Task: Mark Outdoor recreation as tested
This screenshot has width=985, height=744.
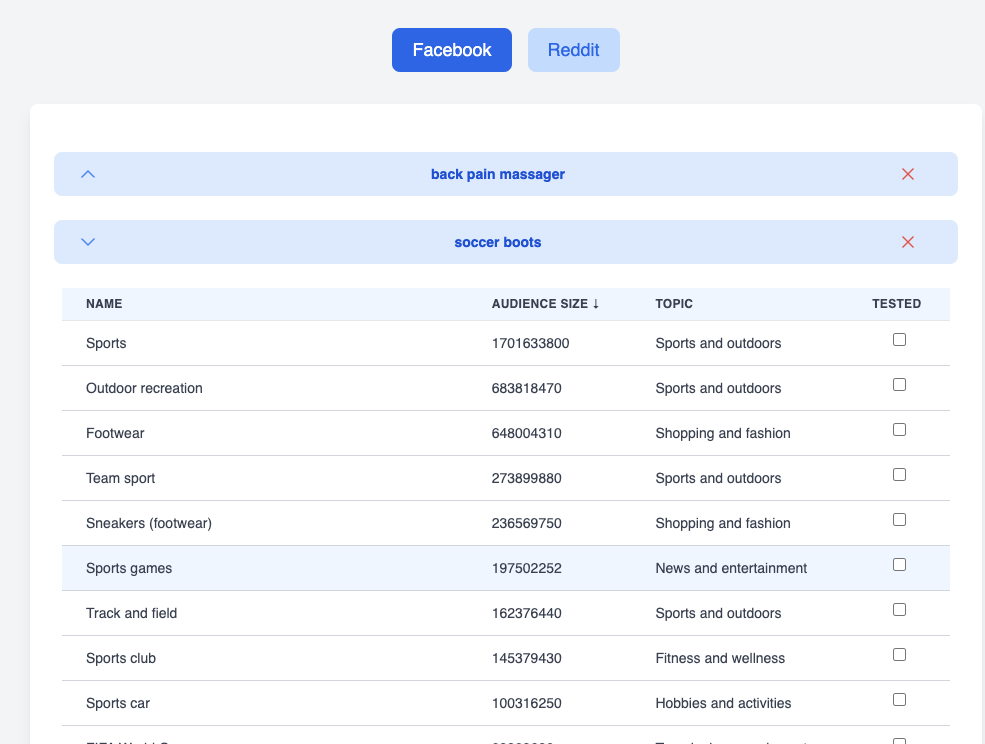Action: (x=899, y=385)
